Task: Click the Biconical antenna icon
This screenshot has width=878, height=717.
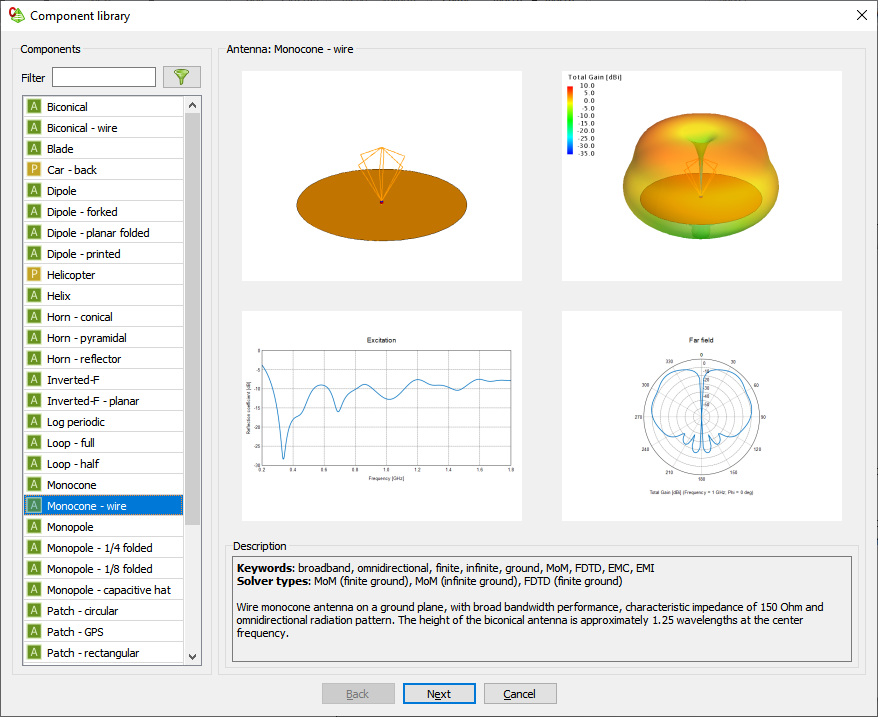Action: (34, 107)
